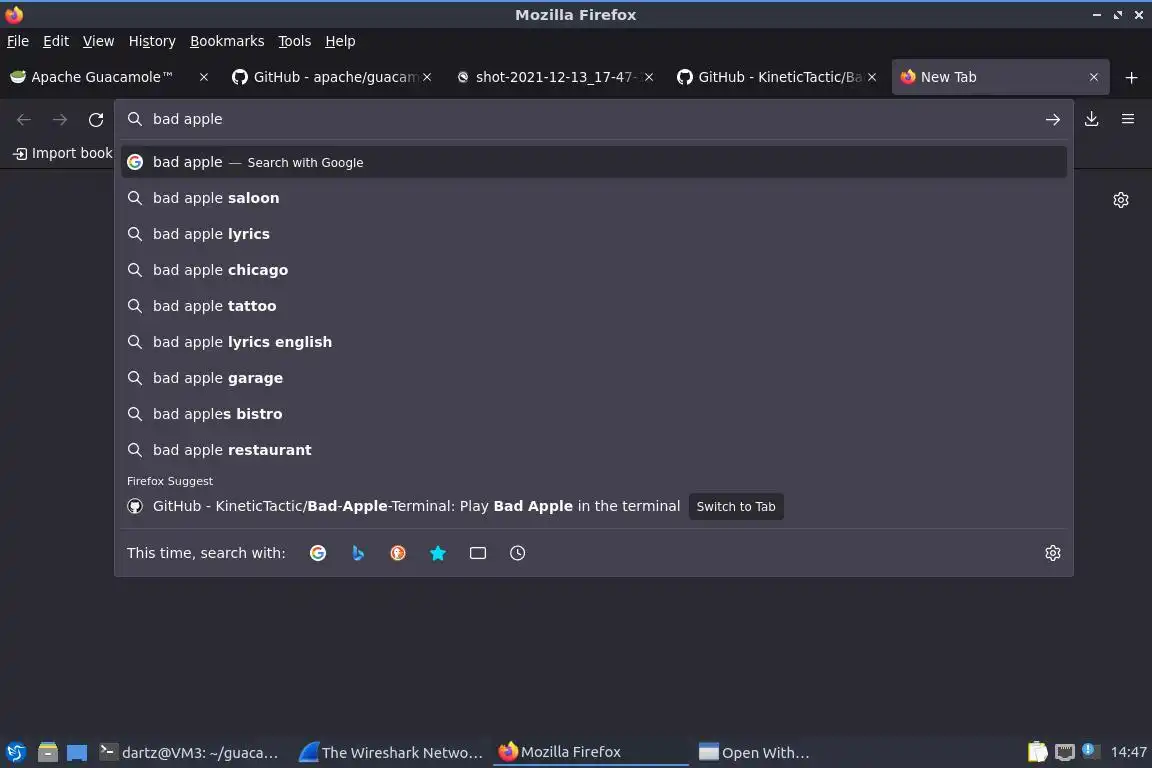This screenshot has height=768, width=1152.
Task: Search this time with Google icon
Action: (317, 553)
